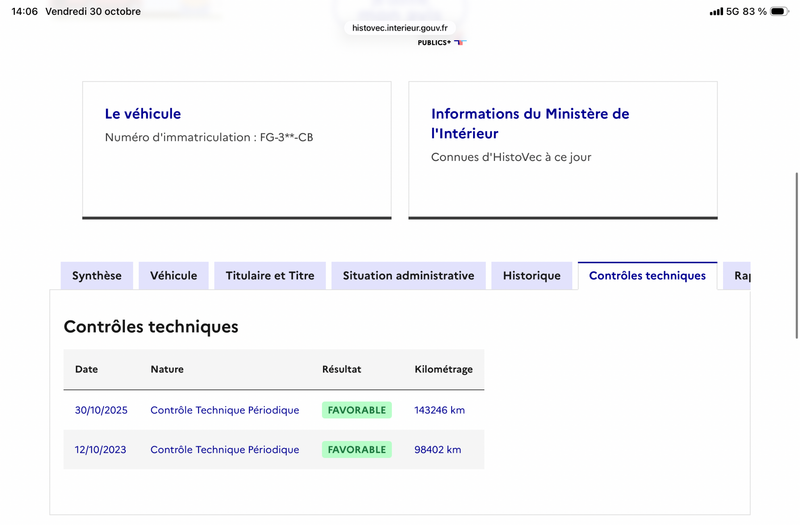Click the mileage 98402 km
Image resolution: width=800 pixels, height=525 pixels.
pos(438,449)
